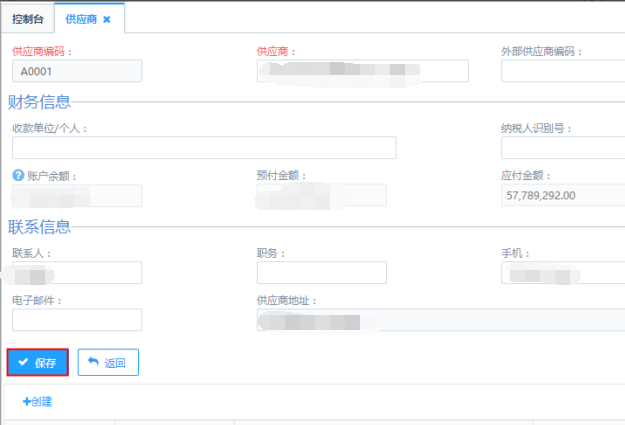Click the 电子邮件 input field
The height and width of the screenshot is (425, 625).
[x=77, y=320]
